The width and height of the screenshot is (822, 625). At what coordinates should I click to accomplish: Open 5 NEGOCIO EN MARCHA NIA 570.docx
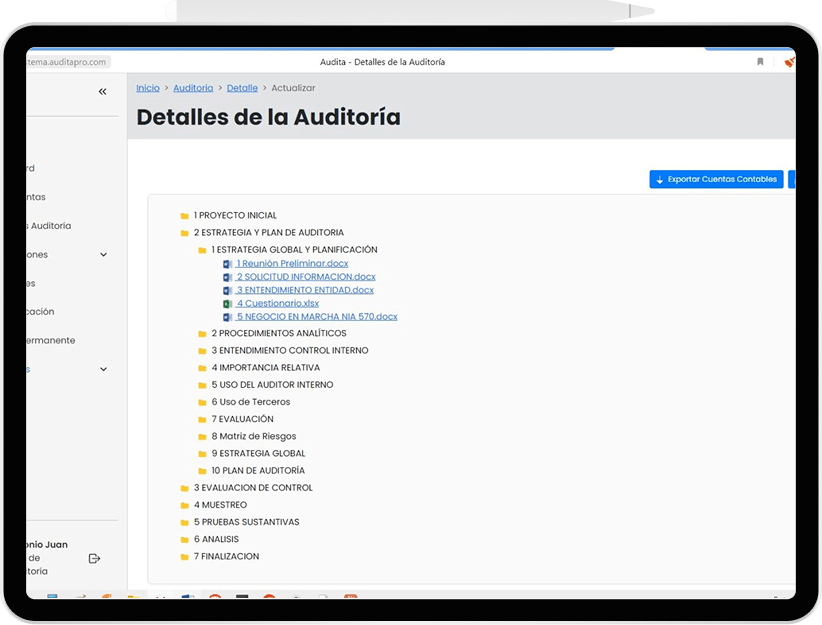[316, 317]
